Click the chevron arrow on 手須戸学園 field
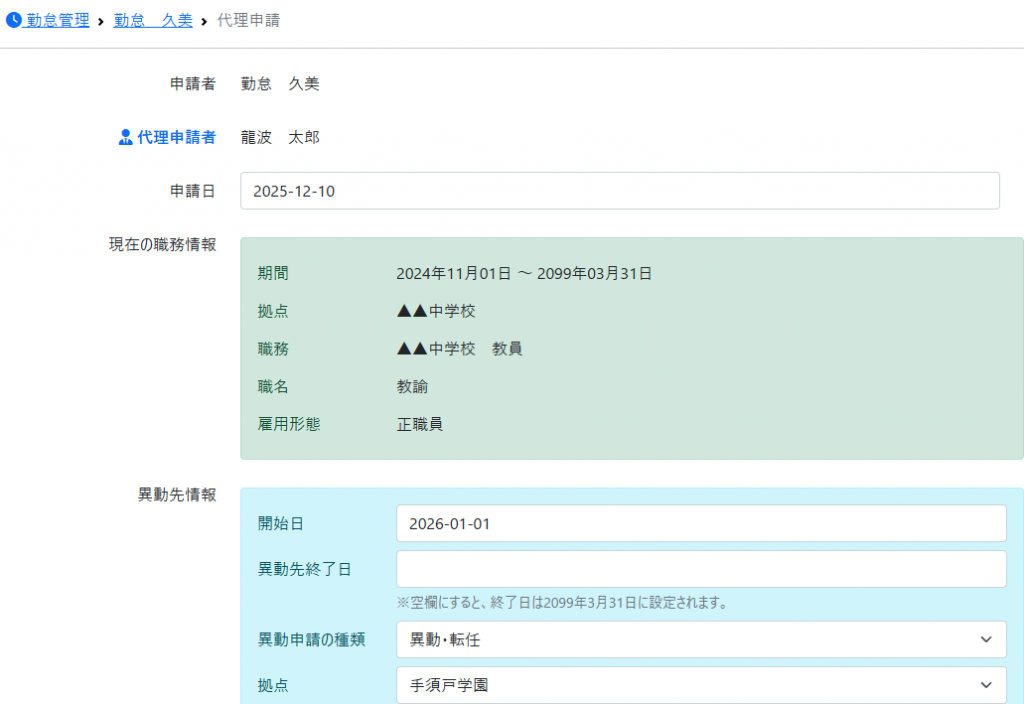Screen dimensions: 1024x704 click(986, 685)
